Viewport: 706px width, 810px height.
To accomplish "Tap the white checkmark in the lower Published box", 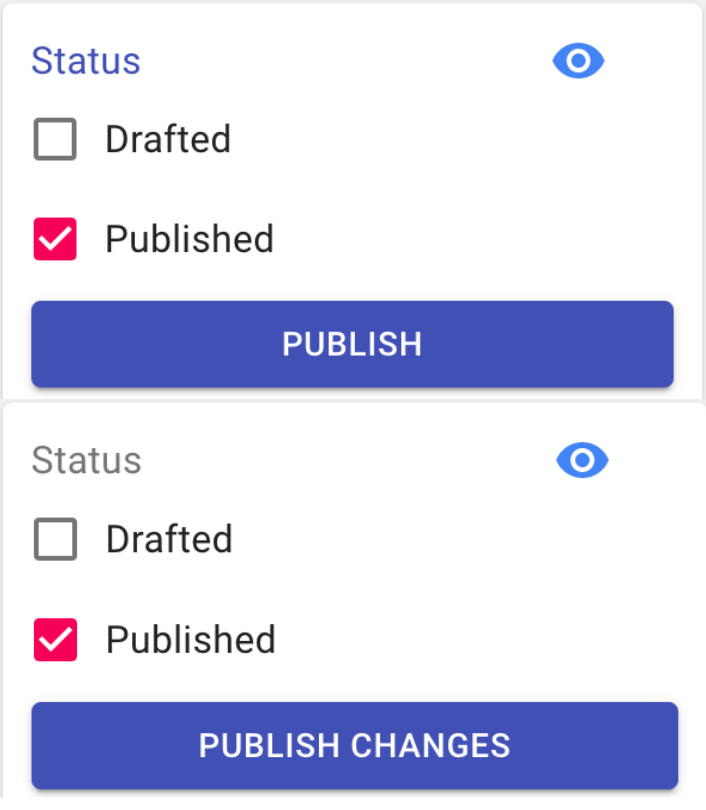I will (55, 640).
